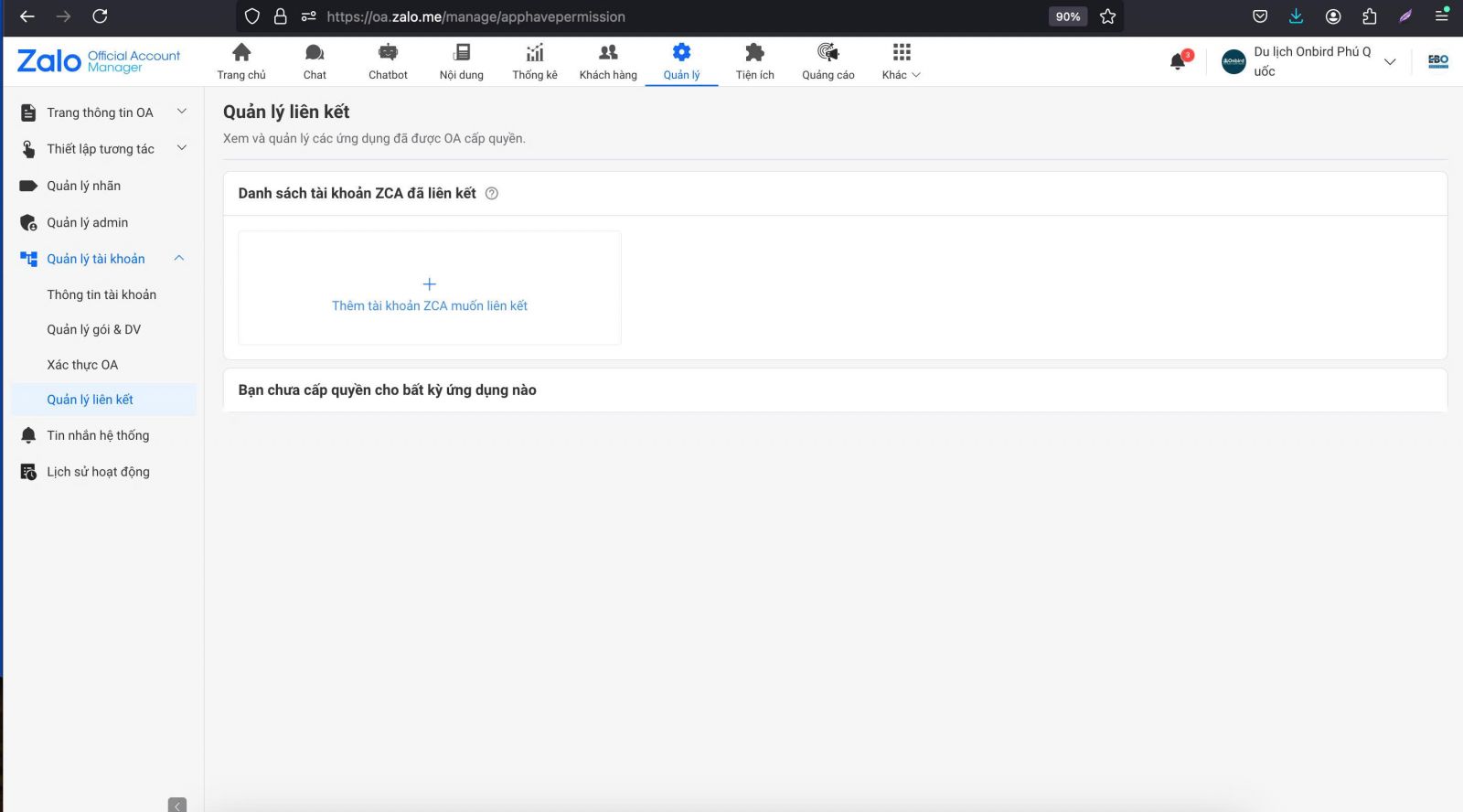This screenshot has height=812, width=1463.
Task: Open Quản lý gói & DV
Action: point(94,330)
